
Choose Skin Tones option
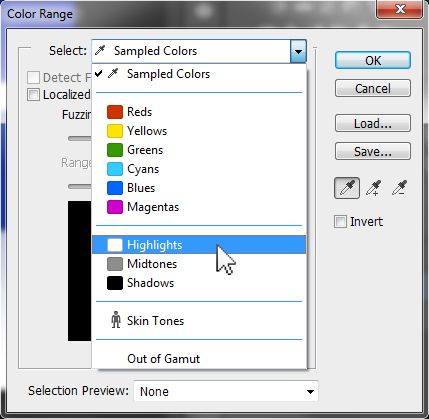click(199, 321)
